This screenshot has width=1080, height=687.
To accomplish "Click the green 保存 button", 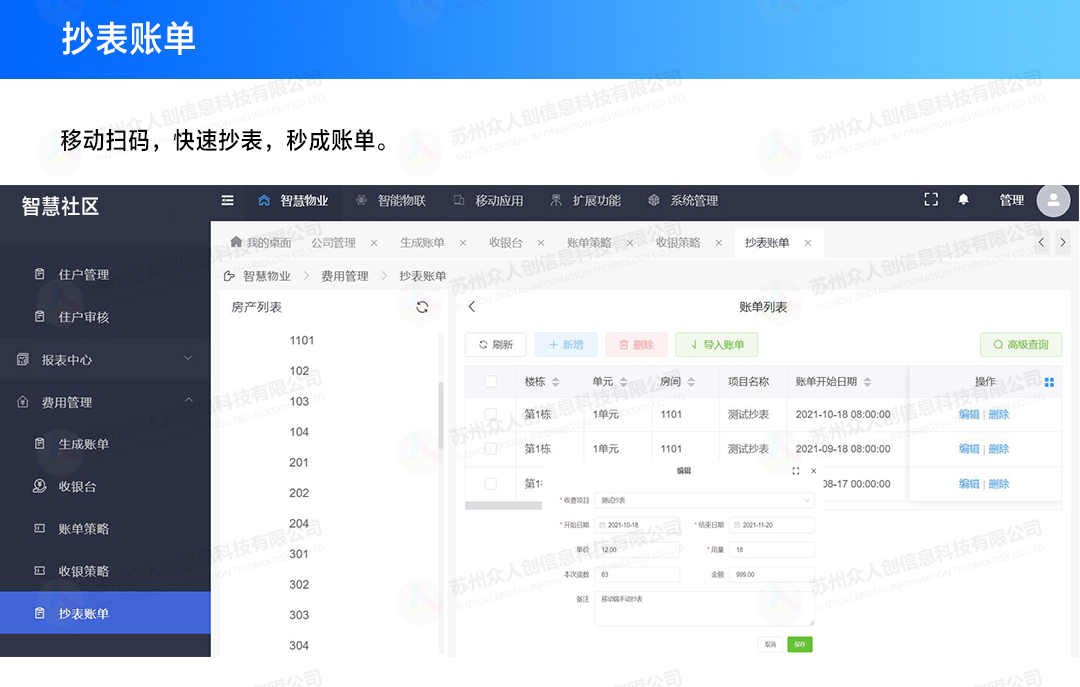I will (799, 645).
